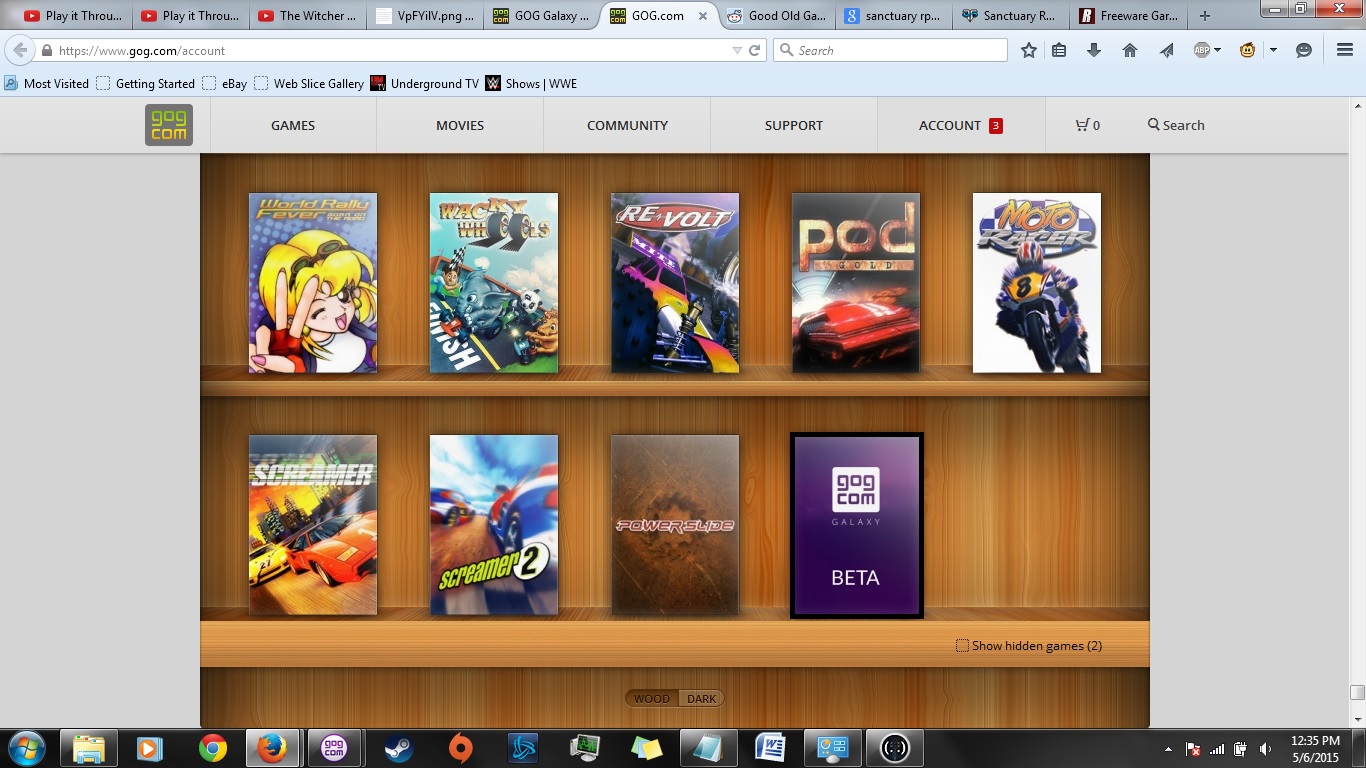Click the paper plane share icon
The width and height of the screenshot is (1366, 768).
[x=1166, y=50]
